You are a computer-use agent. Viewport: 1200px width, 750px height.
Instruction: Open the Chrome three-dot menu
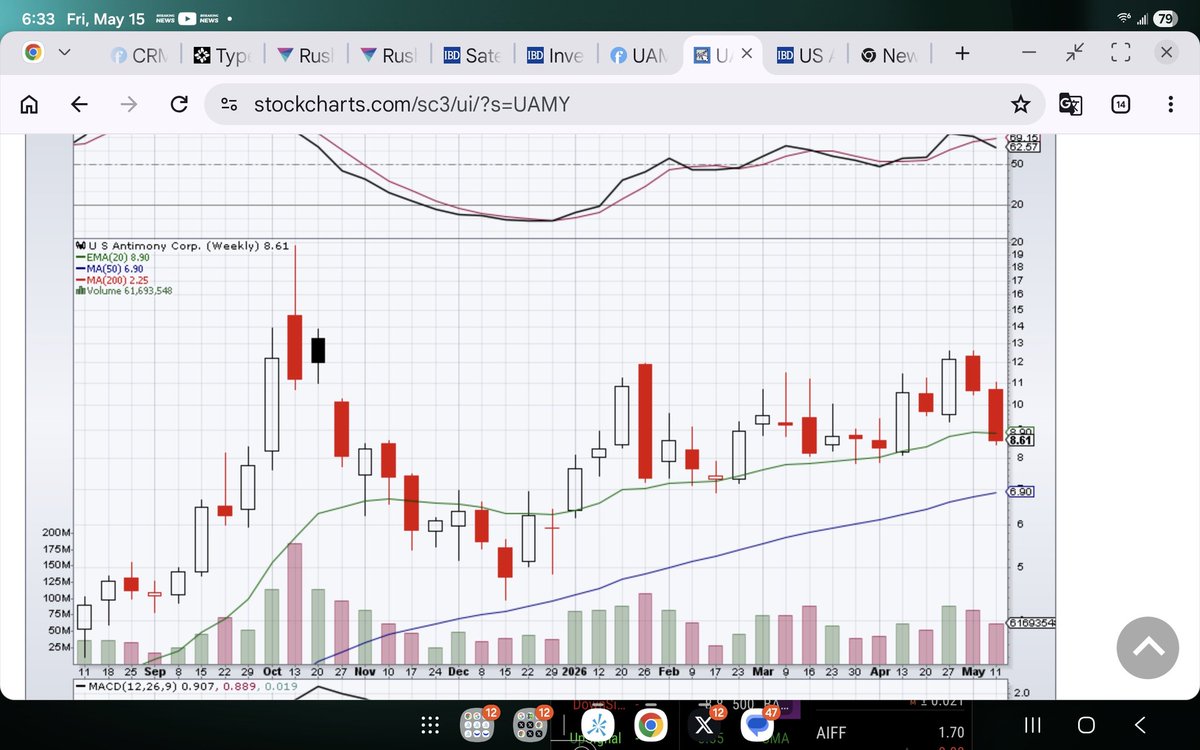pos(1170,104)
